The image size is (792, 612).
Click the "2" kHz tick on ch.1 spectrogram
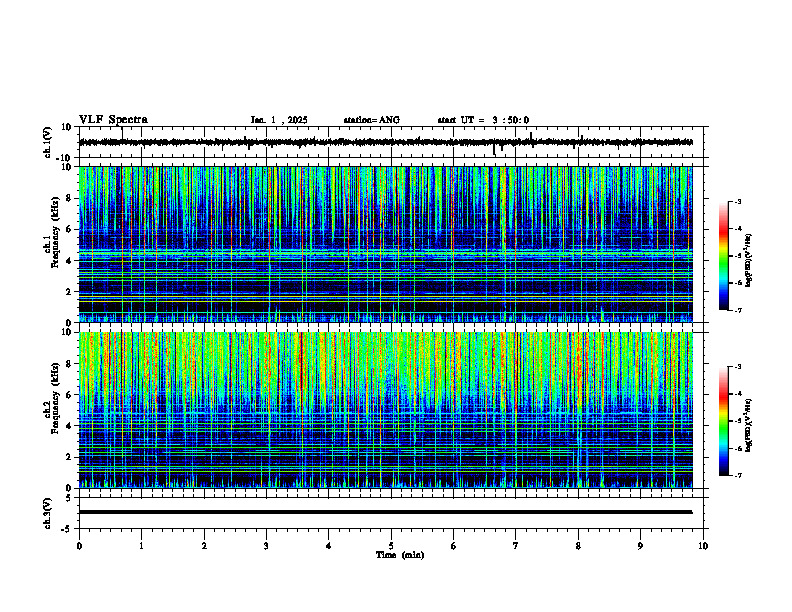(x=70, y=291)
